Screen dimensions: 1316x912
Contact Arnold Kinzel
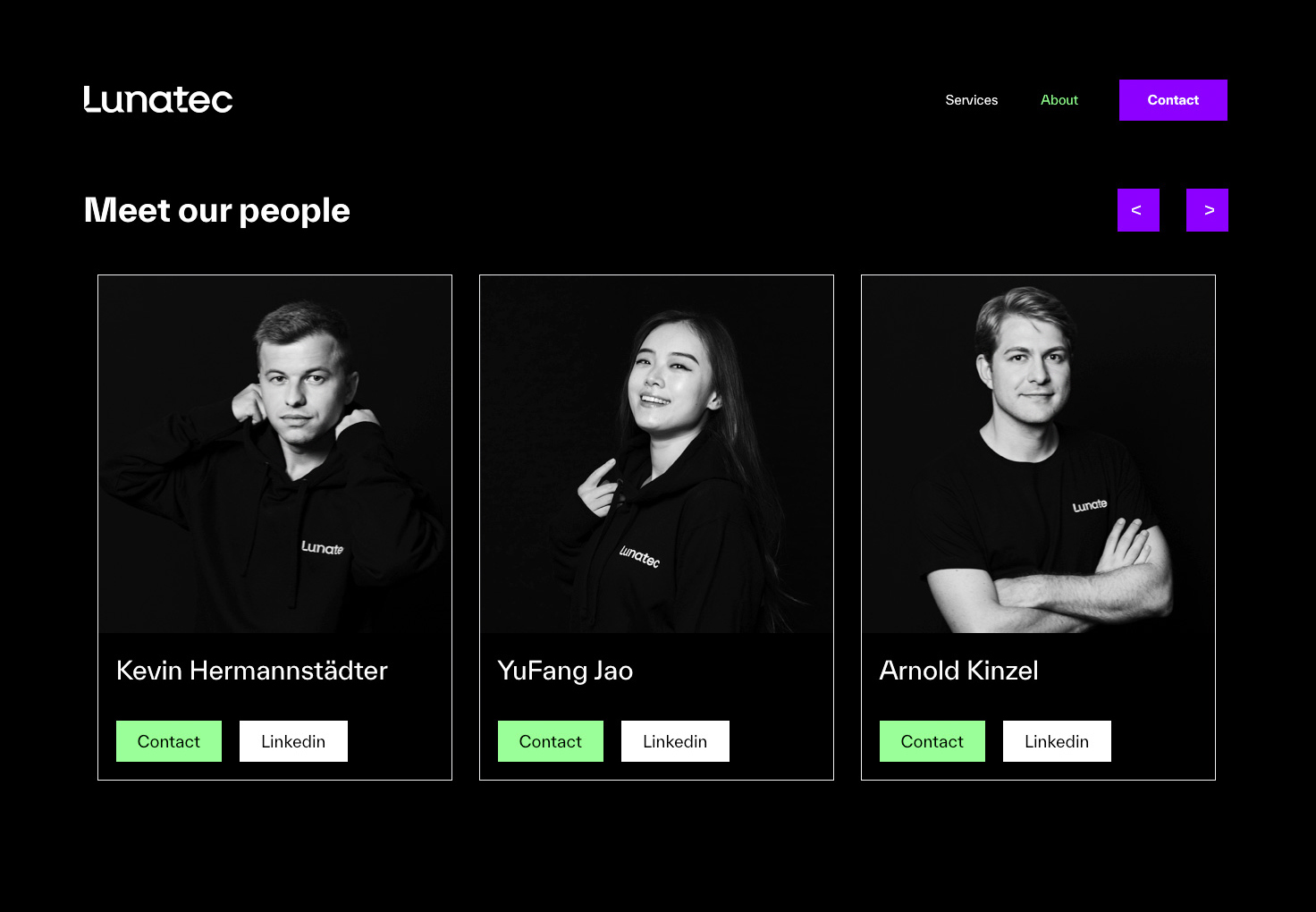tap(932, 741)
